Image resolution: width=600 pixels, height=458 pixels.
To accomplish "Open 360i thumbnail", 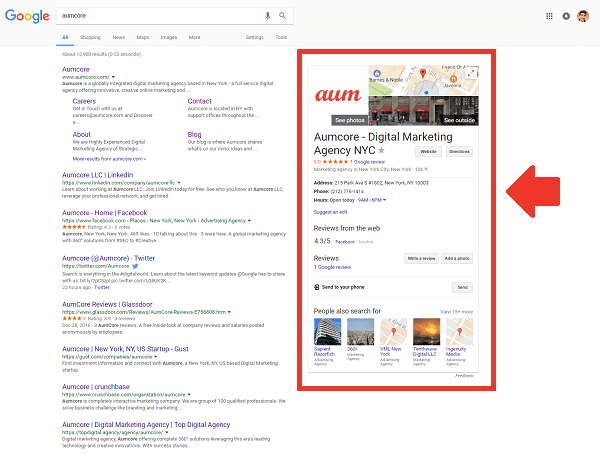I will (x=360, y=332).
